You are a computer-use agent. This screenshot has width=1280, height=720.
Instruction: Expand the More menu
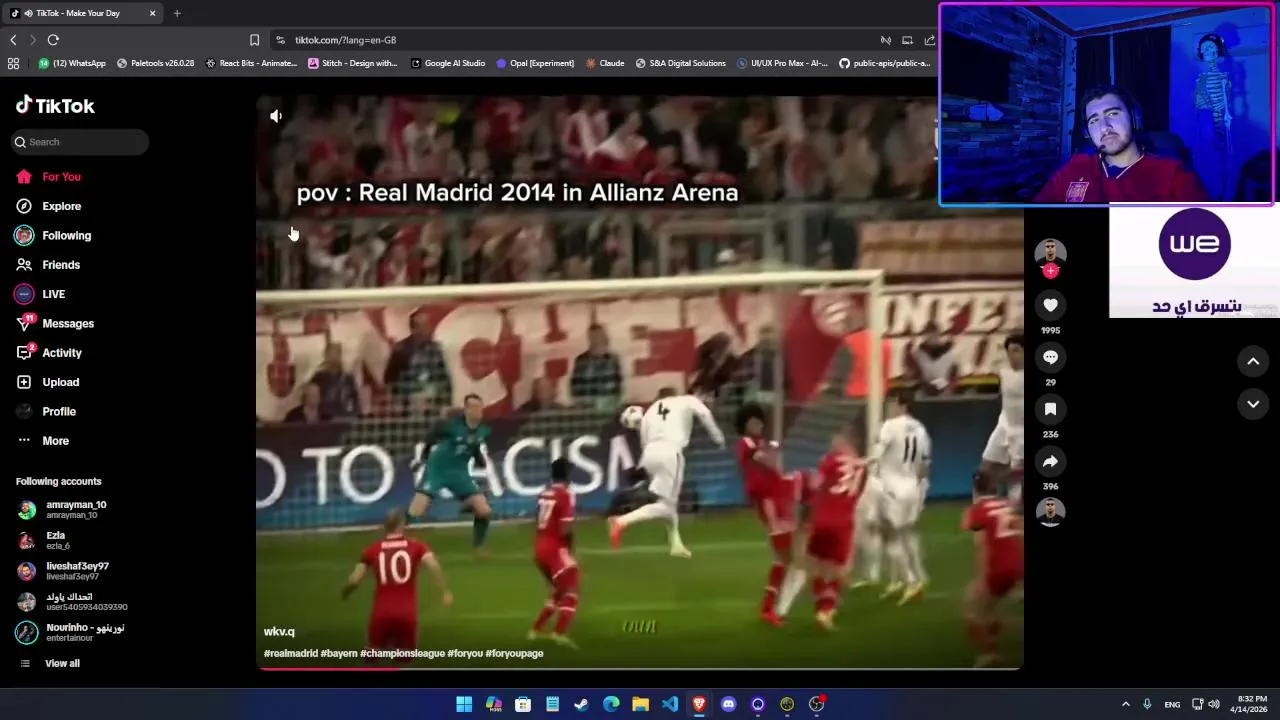click(55, 441)
